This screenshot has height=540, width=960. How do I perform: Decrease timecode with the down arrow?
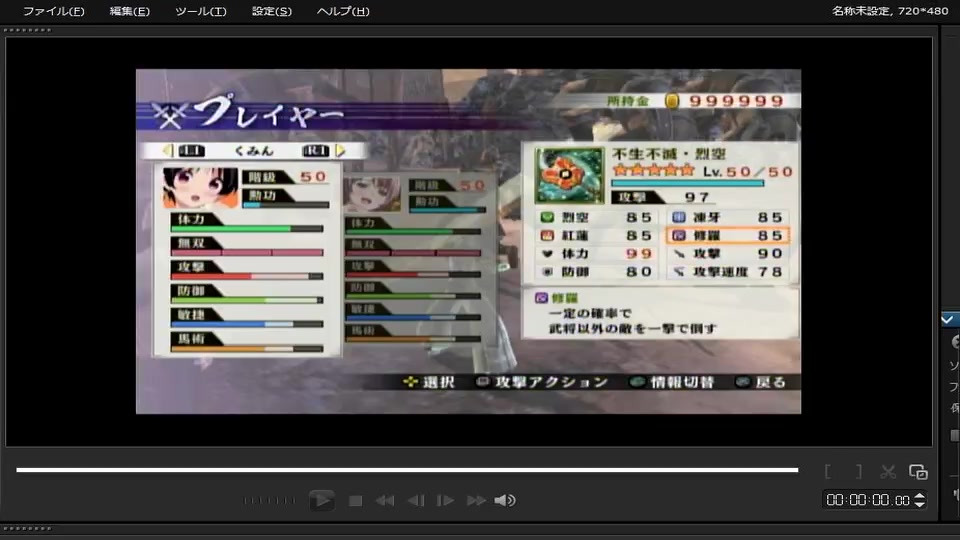919,504
